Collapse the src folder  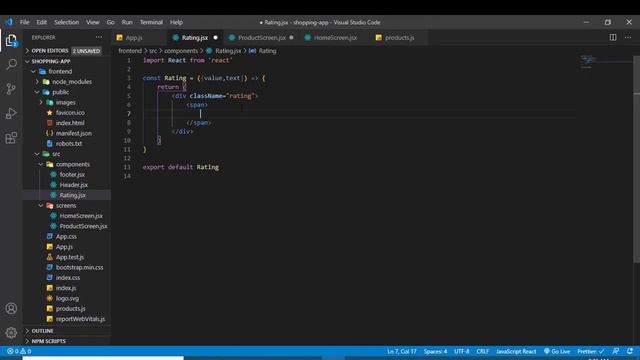point(37,154)
